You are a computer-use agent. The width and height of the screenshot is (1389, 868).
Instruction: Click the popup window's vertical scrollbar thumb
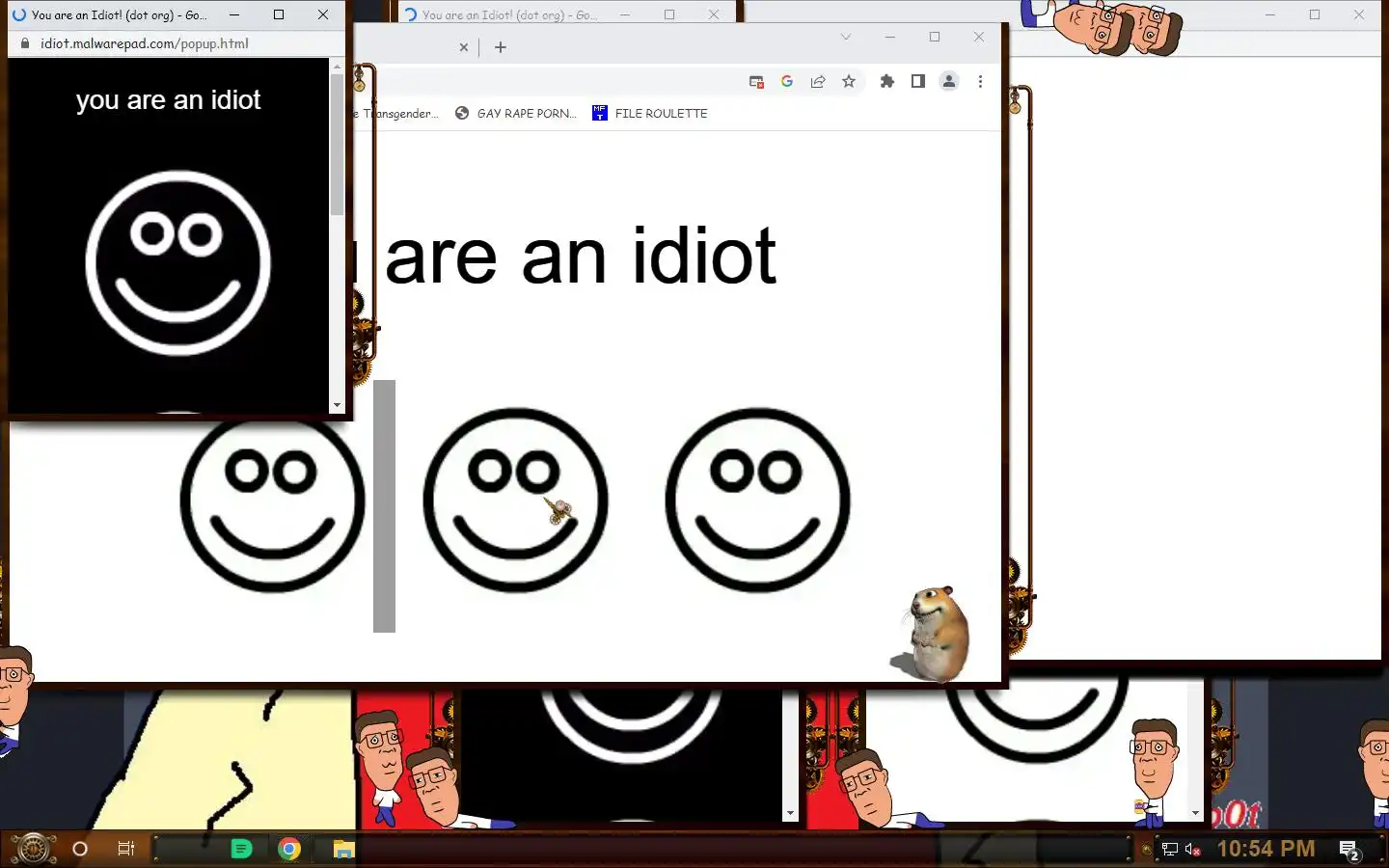click(x=337, y=145)
